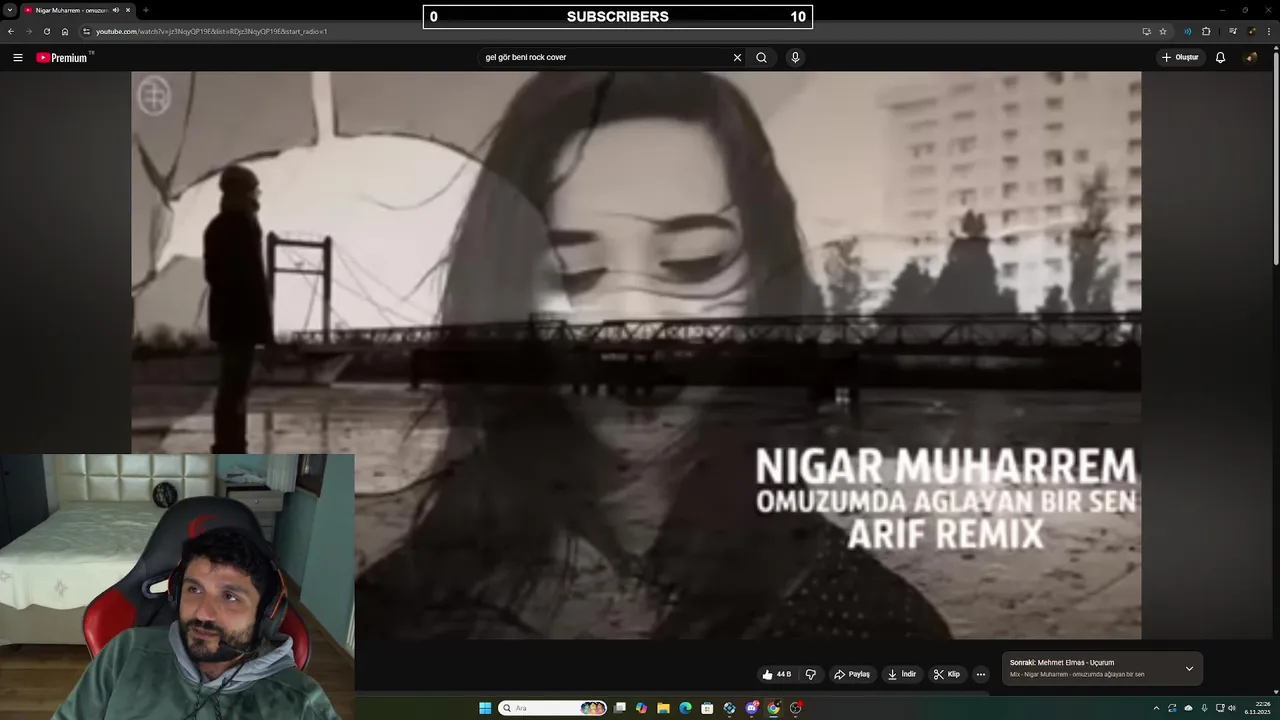
Task: Open more actions three-dot menu
Action: pyautogui.click(x=981, y=674)
